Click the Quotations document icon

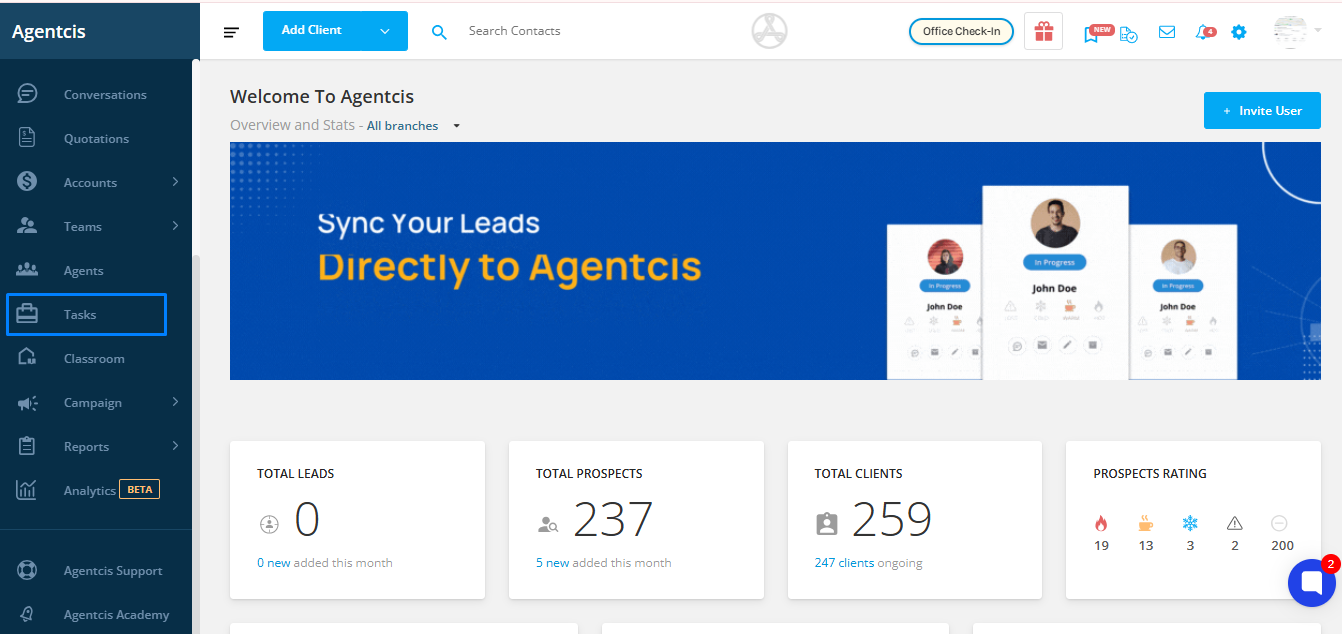[x=27, y=138]
